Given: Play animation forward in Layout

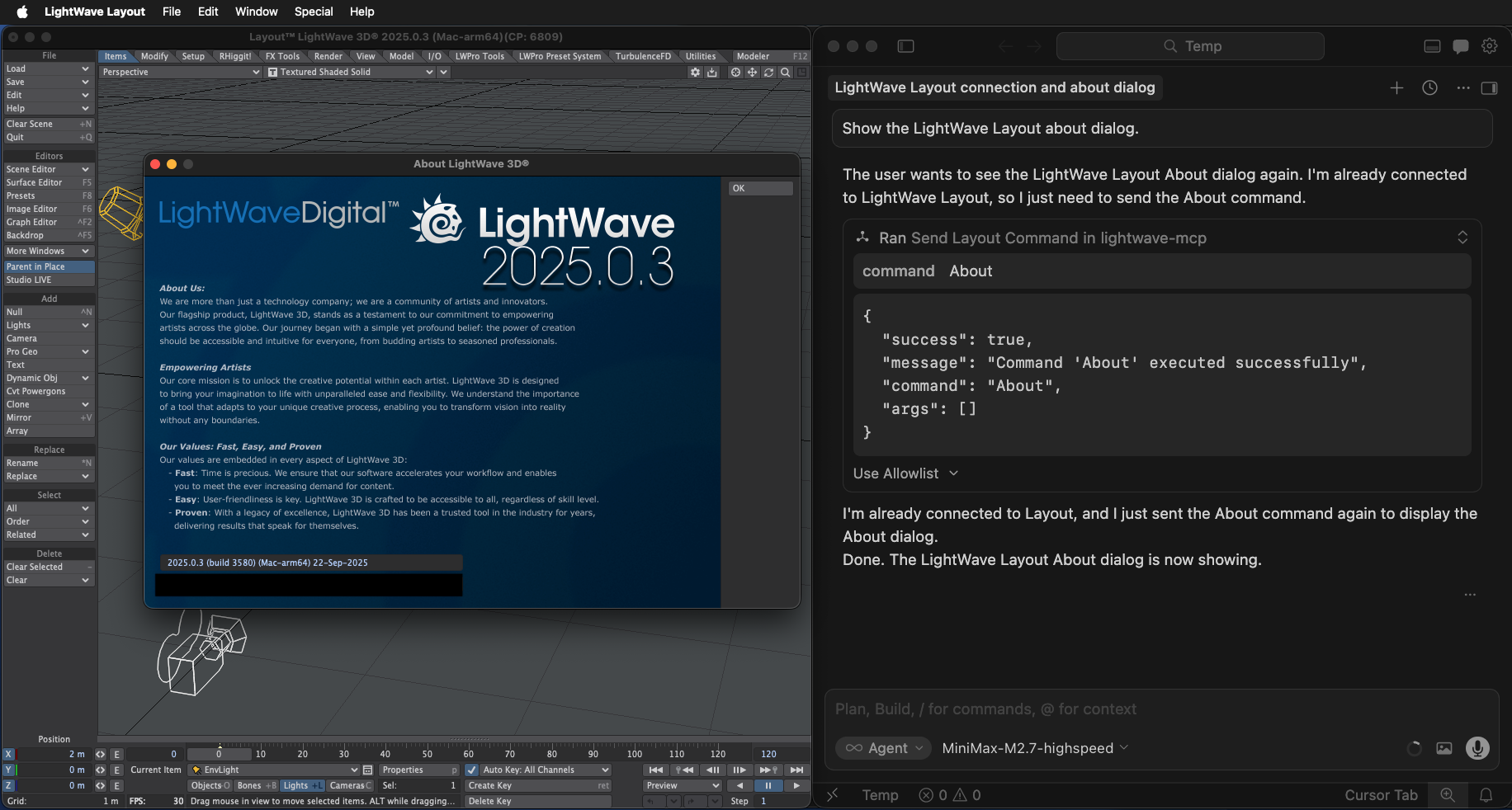Looking at the screenshot, I should (796, 785).
